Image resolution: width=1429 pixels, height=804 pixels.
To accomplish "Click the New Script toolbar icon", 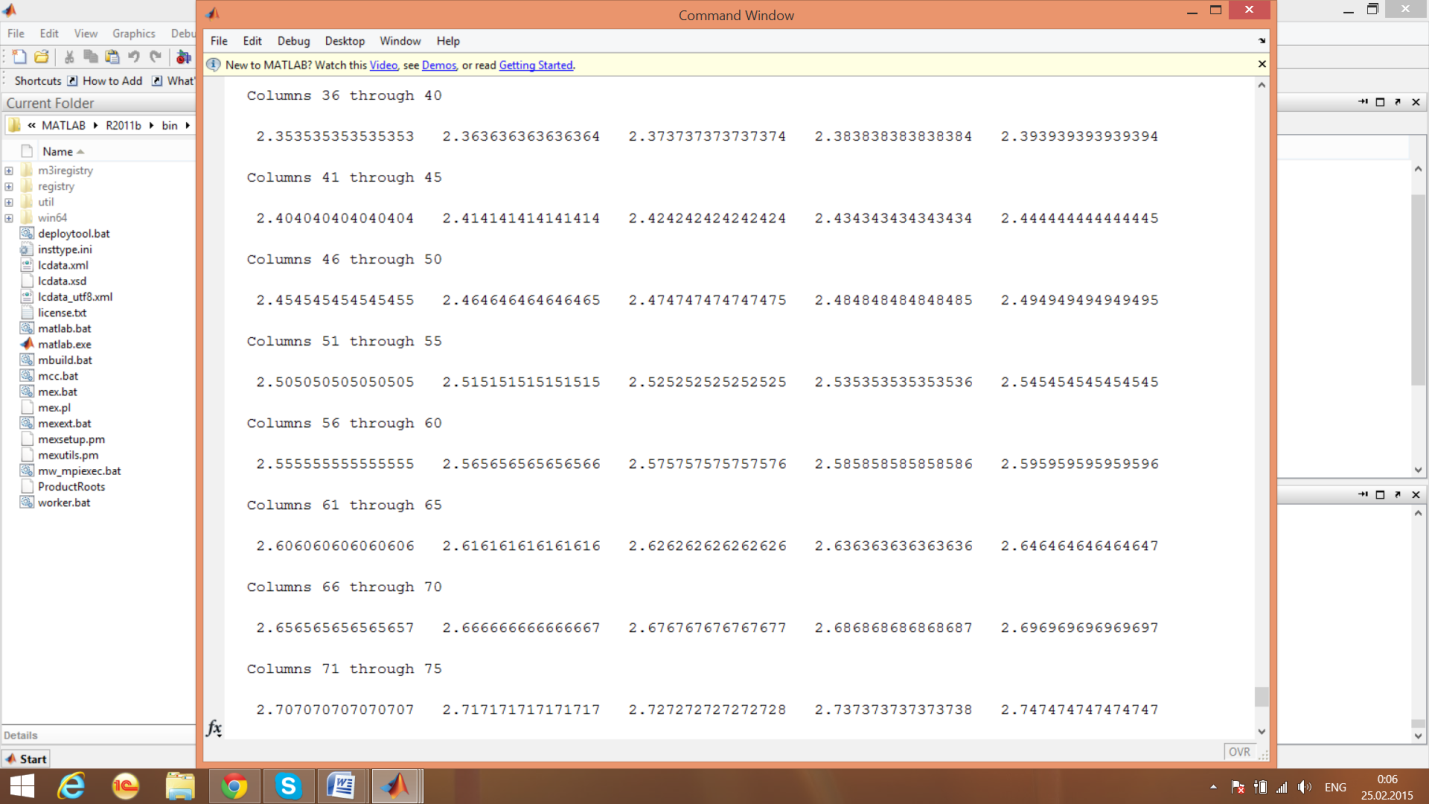I will pyautogui.click(x=19, y=57).
